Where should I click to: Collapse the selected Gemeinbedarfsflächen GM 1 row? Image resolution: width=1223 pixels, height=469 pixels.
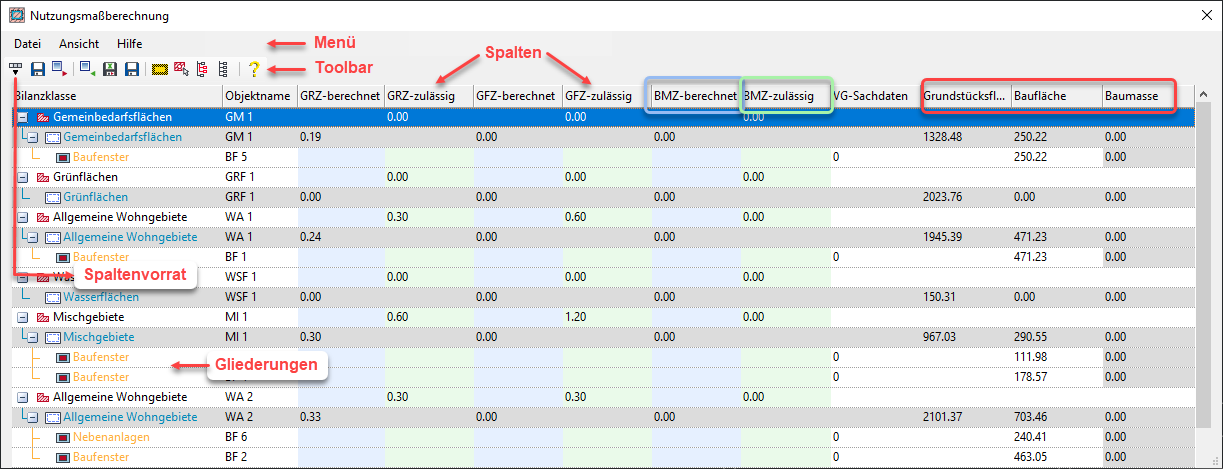click(23, 117)
